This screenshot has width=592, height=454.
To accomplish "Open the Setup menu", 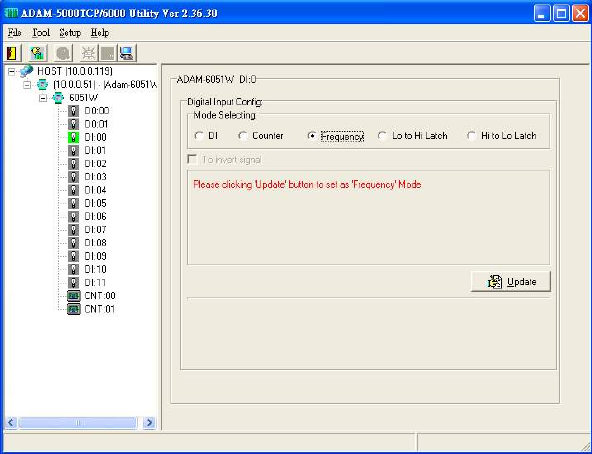I will [x=70, y=33].
